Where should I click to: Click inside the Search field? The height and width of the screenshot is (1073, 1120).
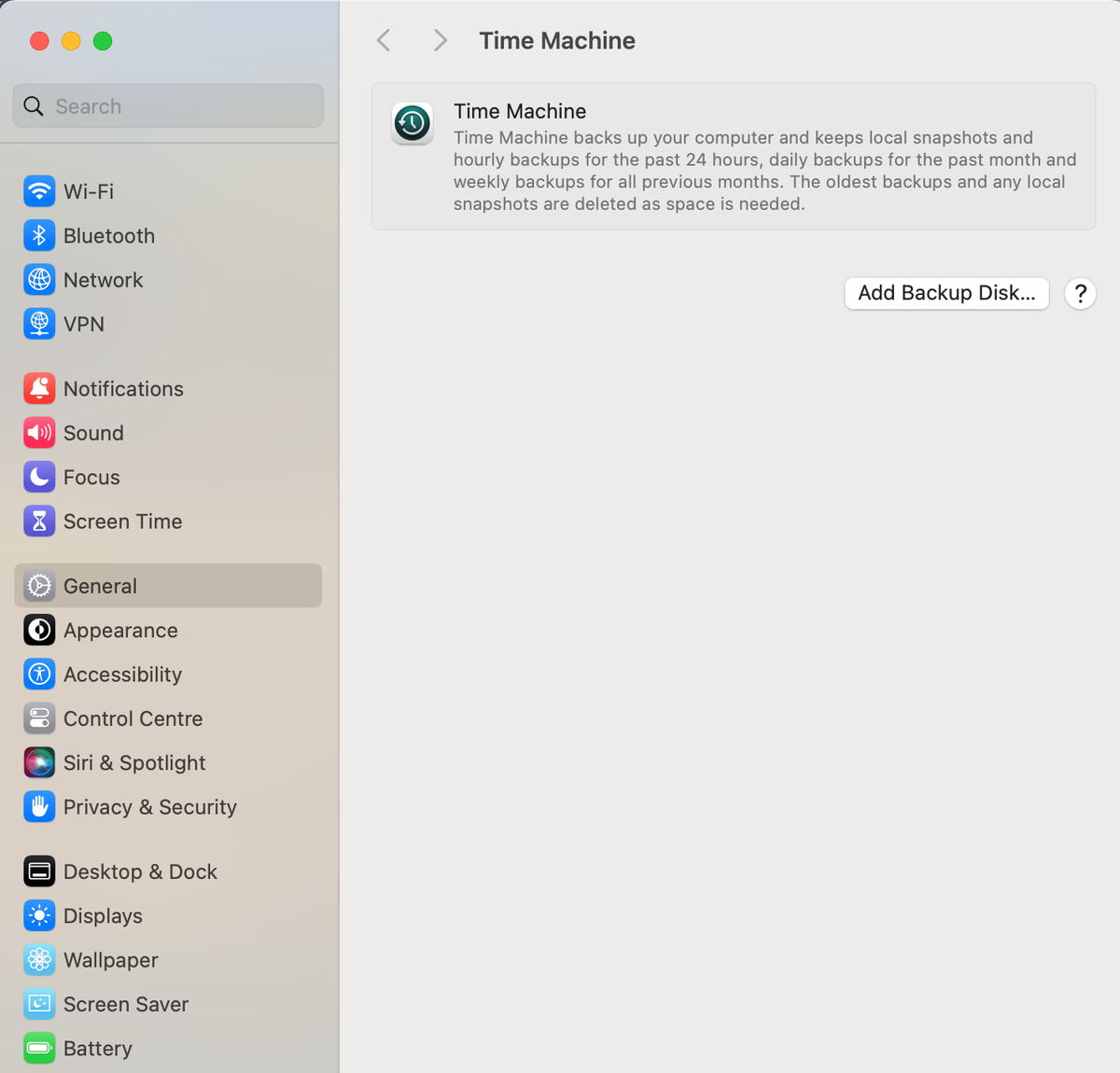pos(168,105)
